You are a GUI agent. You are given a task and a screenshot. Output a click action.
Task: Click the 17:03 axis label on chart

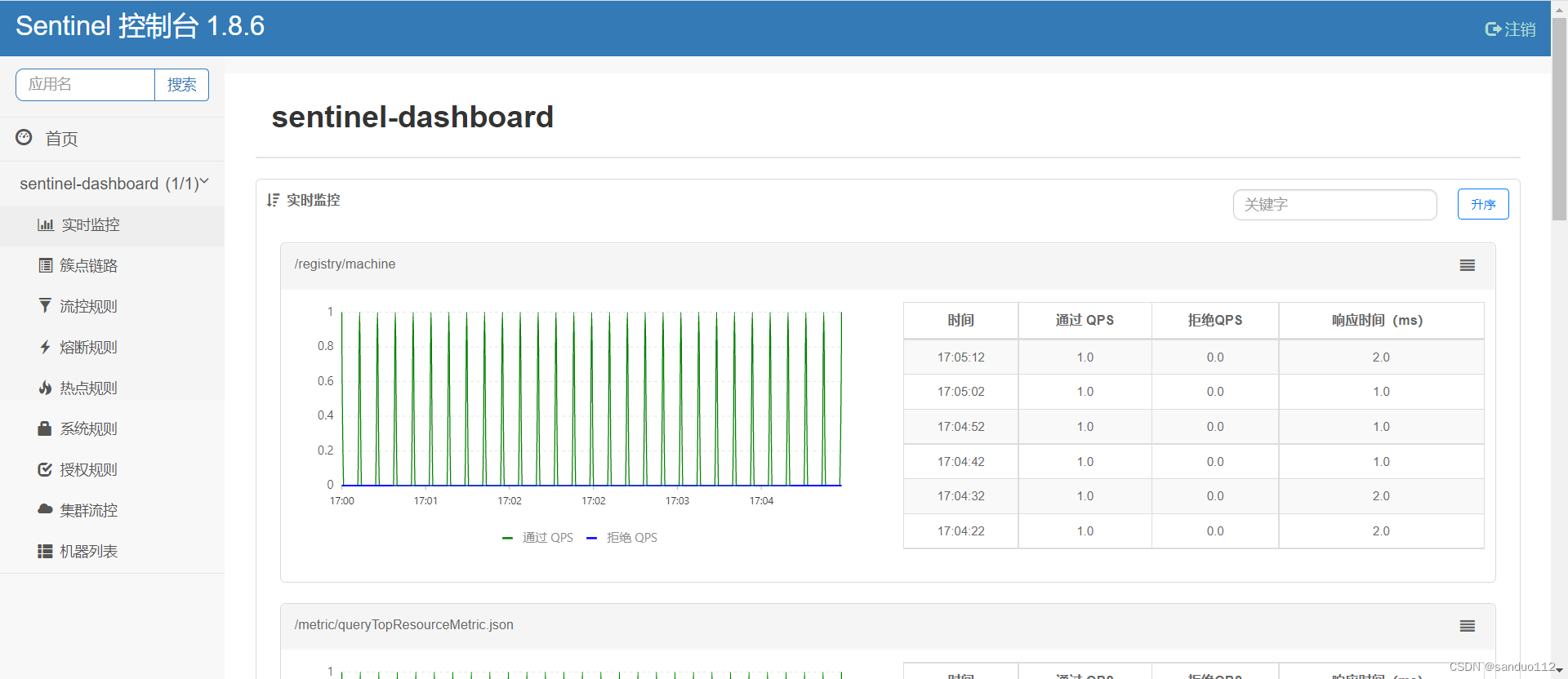point(677,501)
